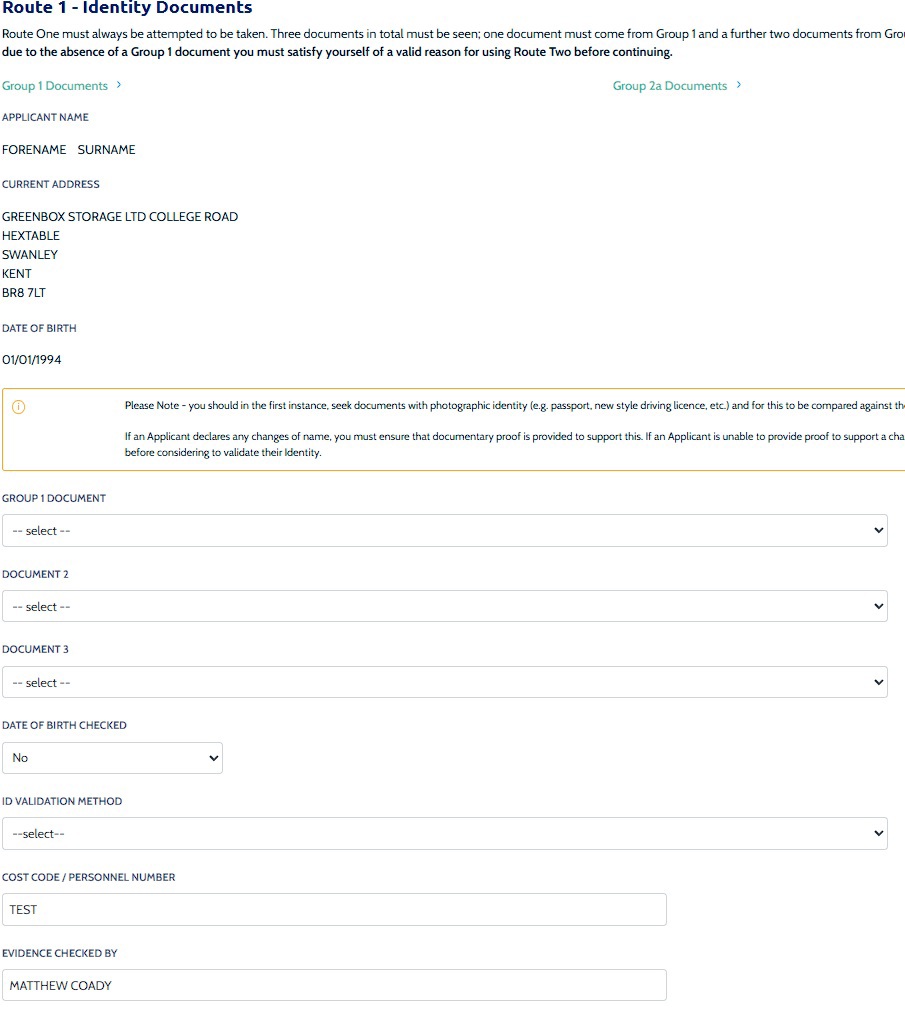The image size is (905, 1014).
Task: Click the postcode BR8 7LT
Action: tap(24, 293)
